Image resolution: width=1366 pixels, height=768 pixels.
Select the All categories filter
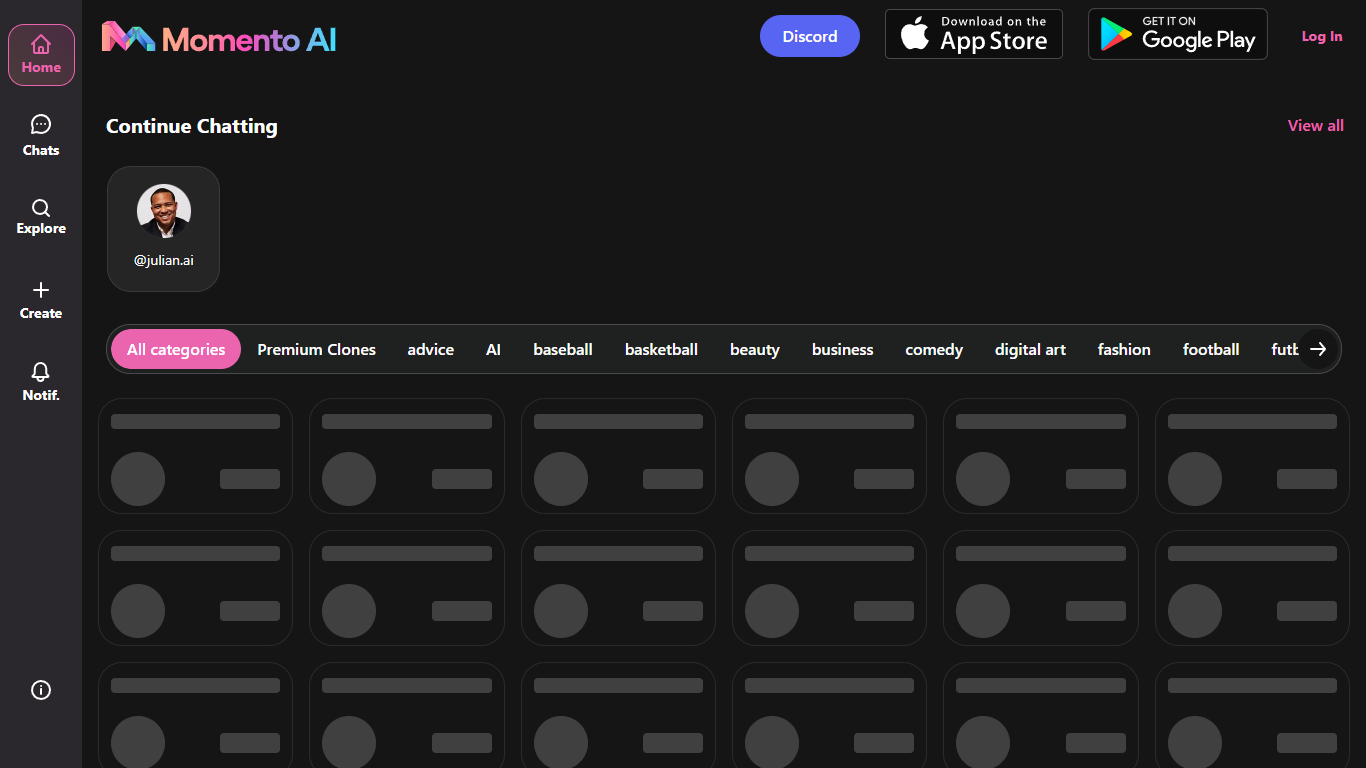pyautogui.click(x=176, y=349)
